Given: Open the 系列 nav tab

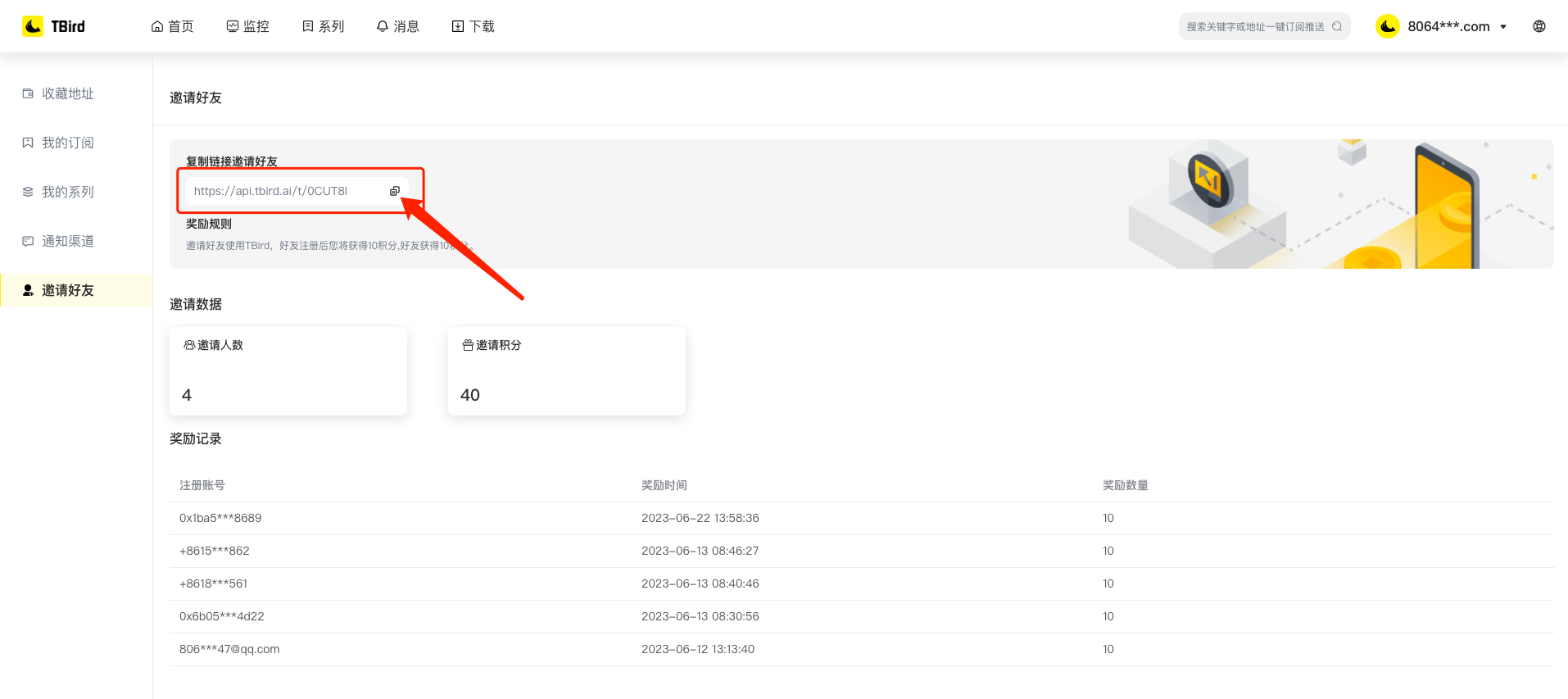Looking at the screenshot, I should 323,26.
